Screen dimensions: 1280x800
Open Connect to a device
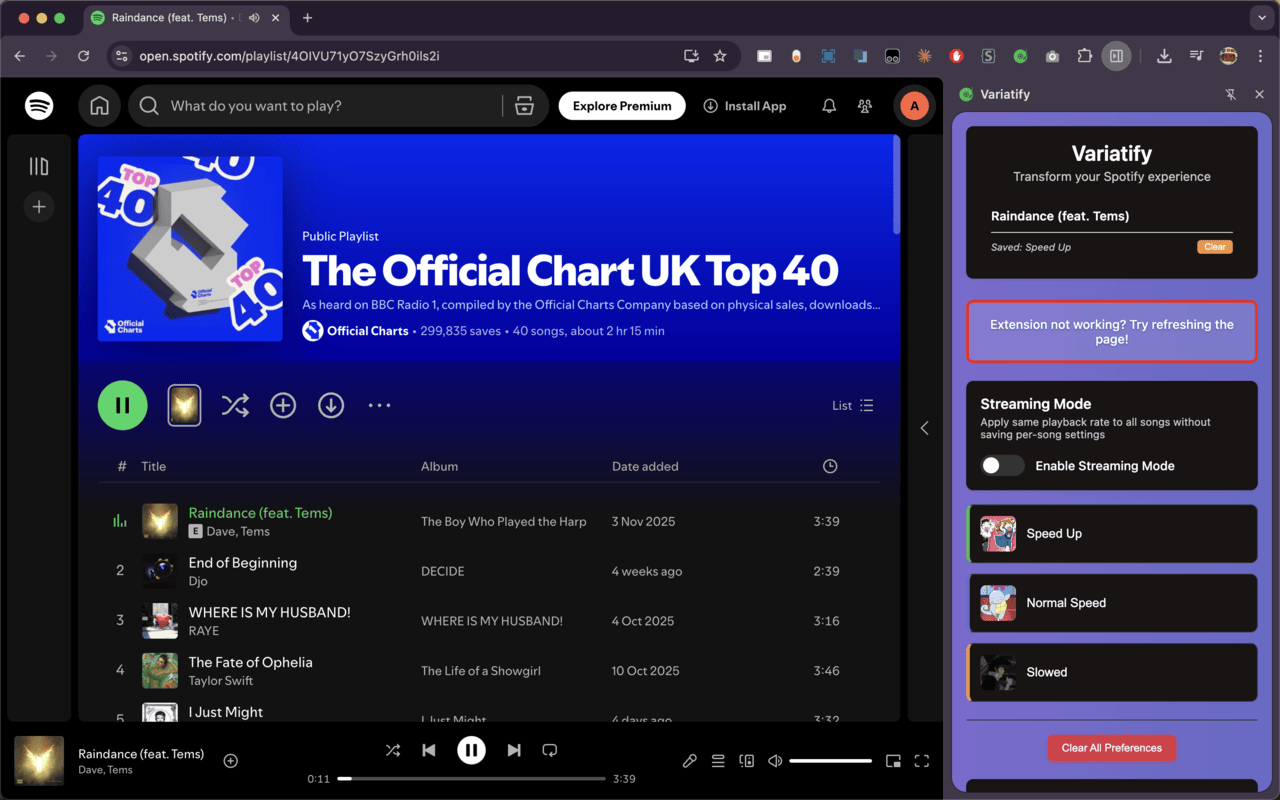(746, 761)
